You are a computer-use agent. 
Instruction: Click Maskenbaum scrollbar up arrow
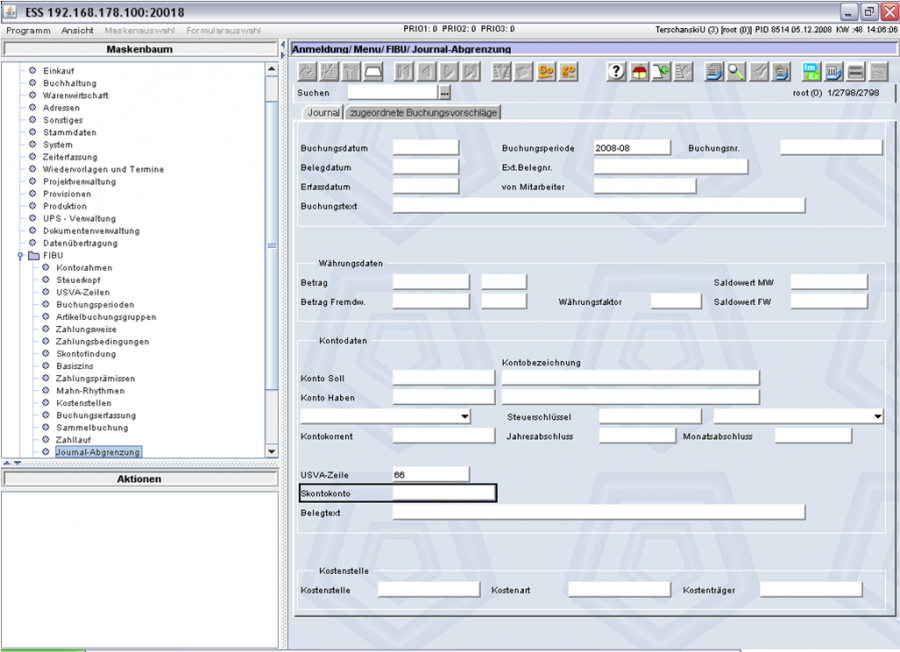point(271,69)
